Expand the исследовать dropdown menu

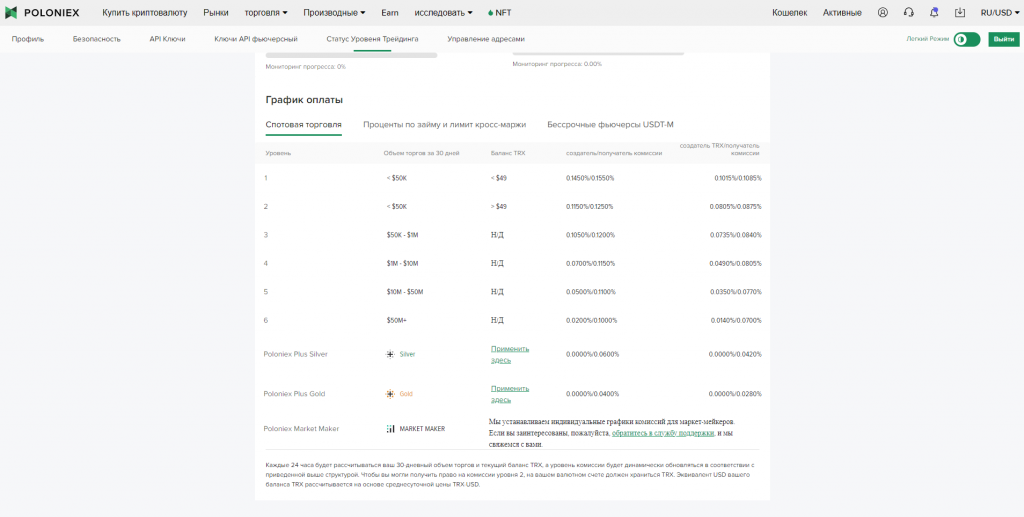click(442, 13)
